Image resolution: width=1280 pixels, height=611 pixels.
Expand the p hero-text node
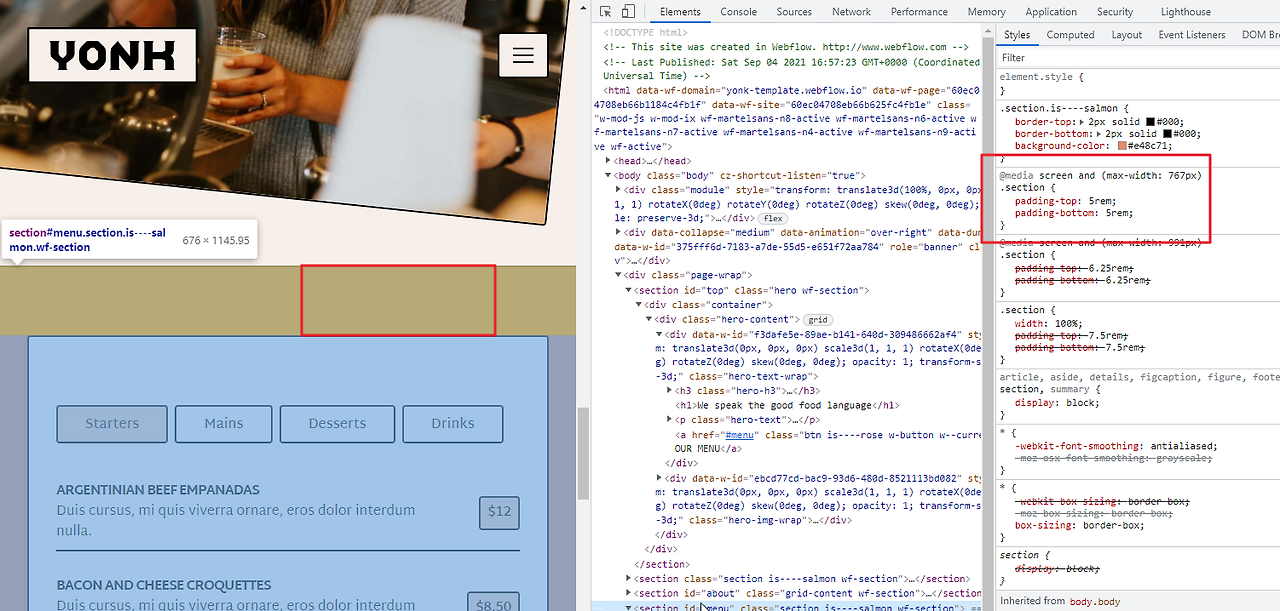tap(669, 420)
